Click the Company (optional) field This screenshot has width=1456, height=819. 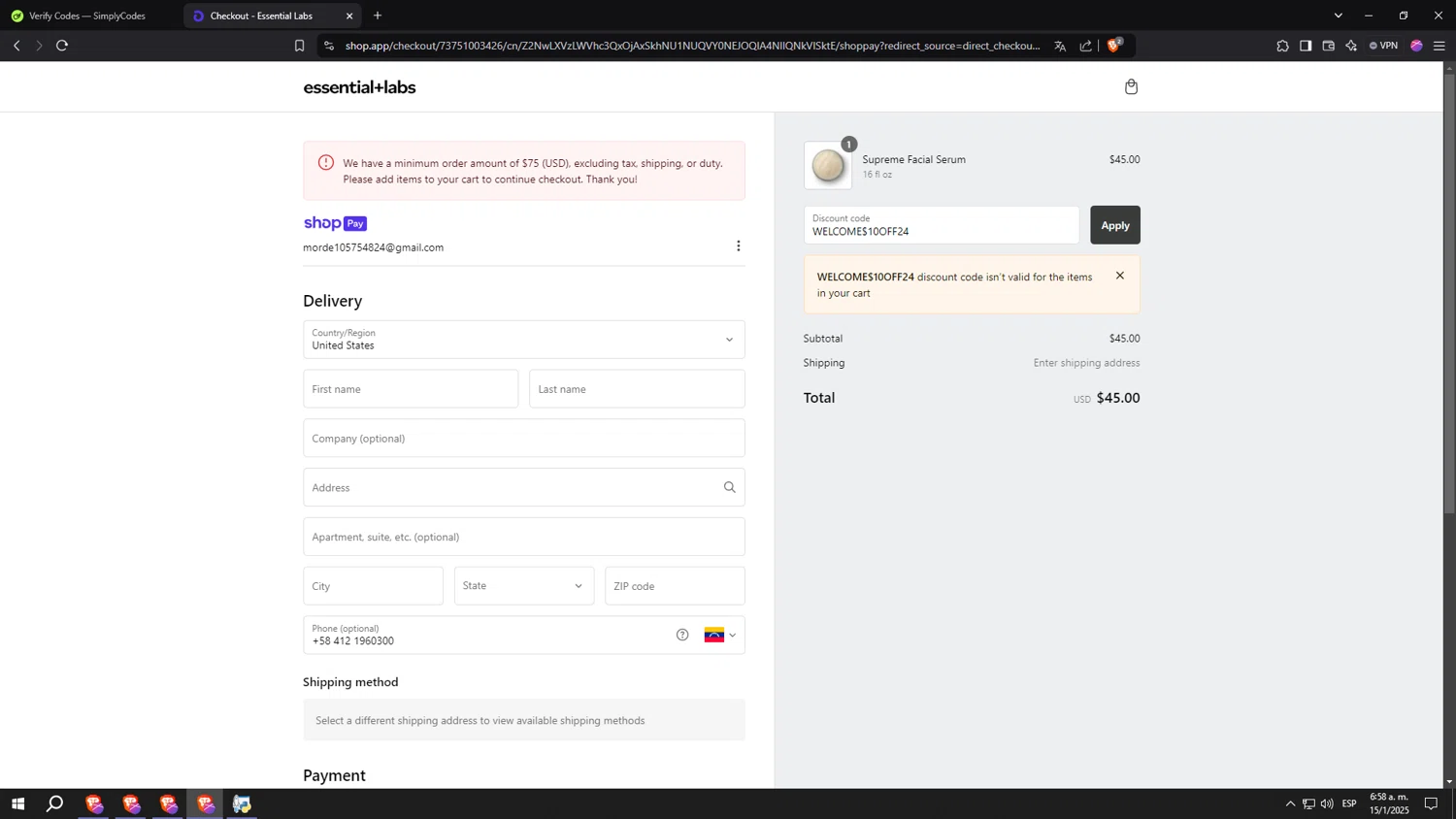click(x=523, y=439)
